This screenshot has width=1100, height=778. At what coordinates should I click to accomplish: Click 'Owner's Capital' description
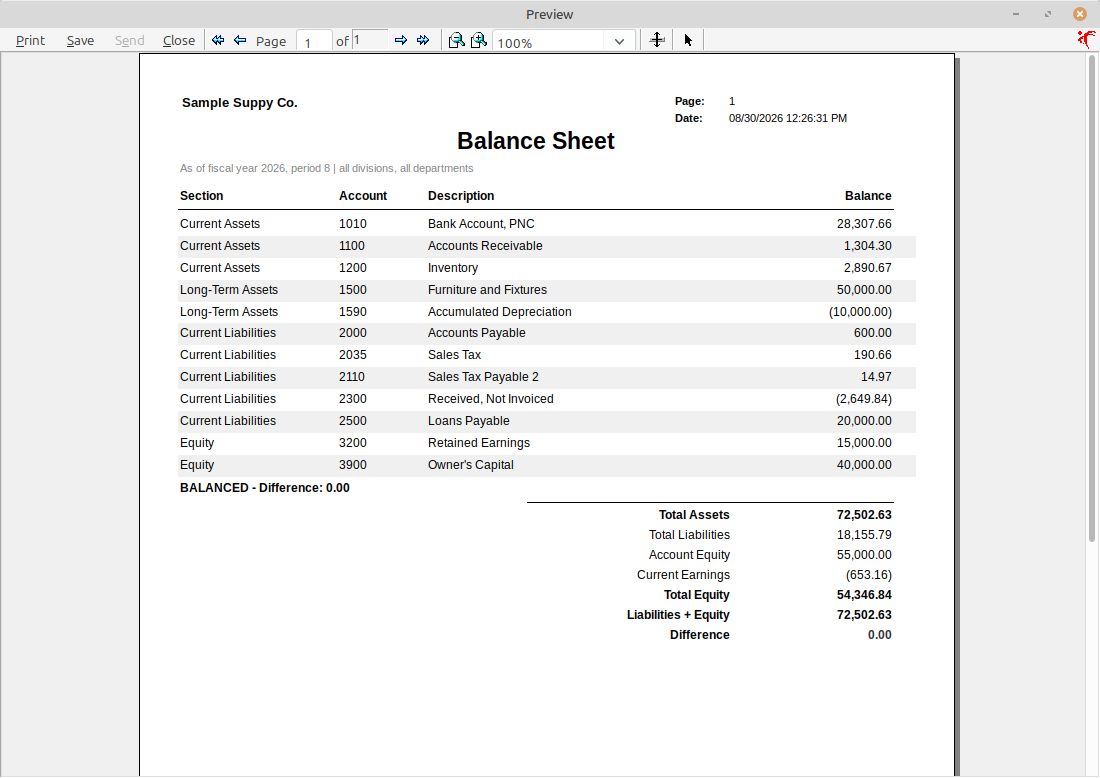(x=471, y=465)
